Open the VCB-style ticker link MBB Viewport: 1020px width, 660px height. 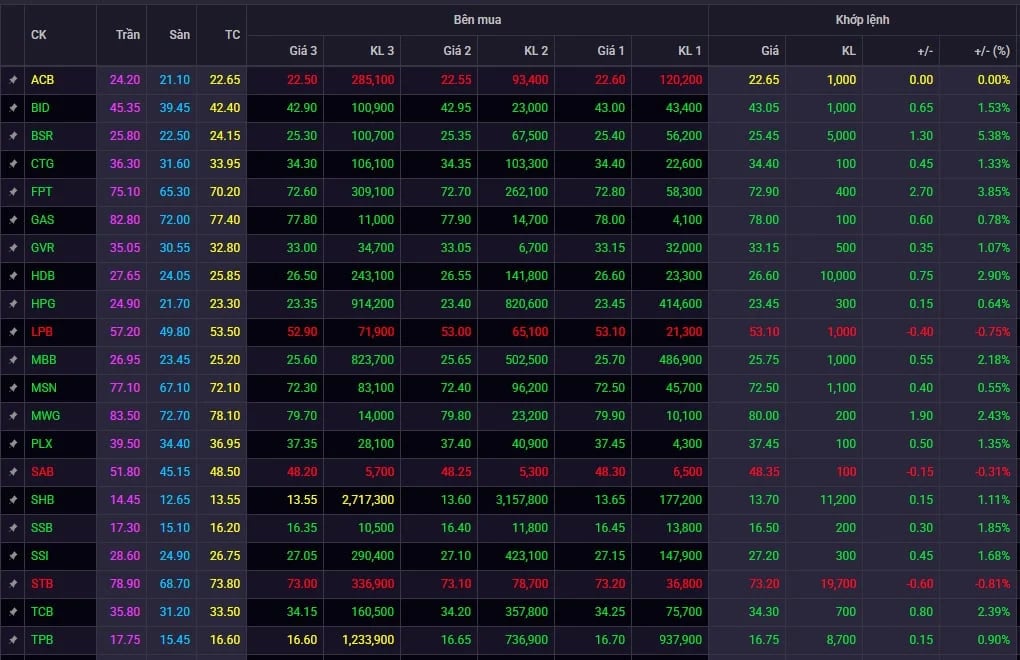(44, 360)
